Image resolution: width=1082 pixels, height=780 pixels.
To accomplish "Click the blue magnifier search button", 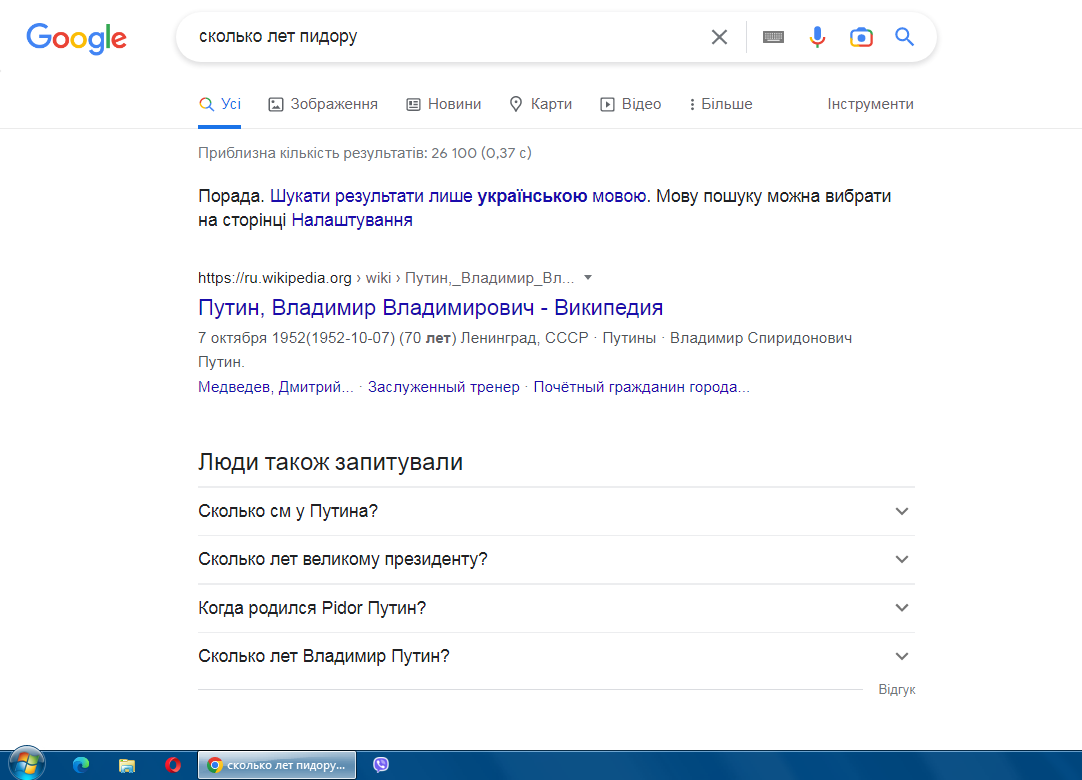I will coord(904,37).
